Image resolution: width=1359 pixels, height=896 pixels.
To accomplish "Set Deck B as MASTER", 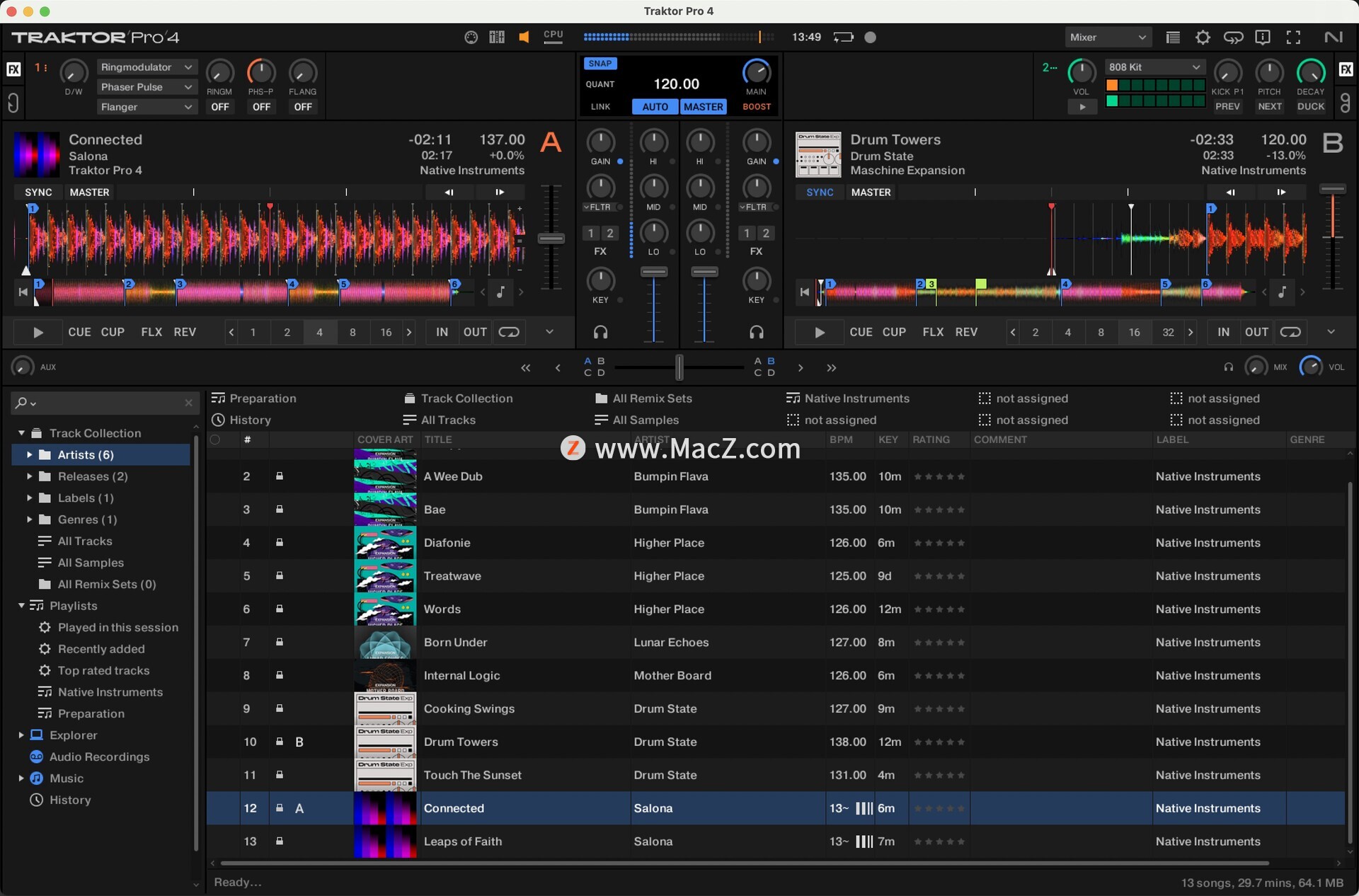I will (x=871, y=193).
